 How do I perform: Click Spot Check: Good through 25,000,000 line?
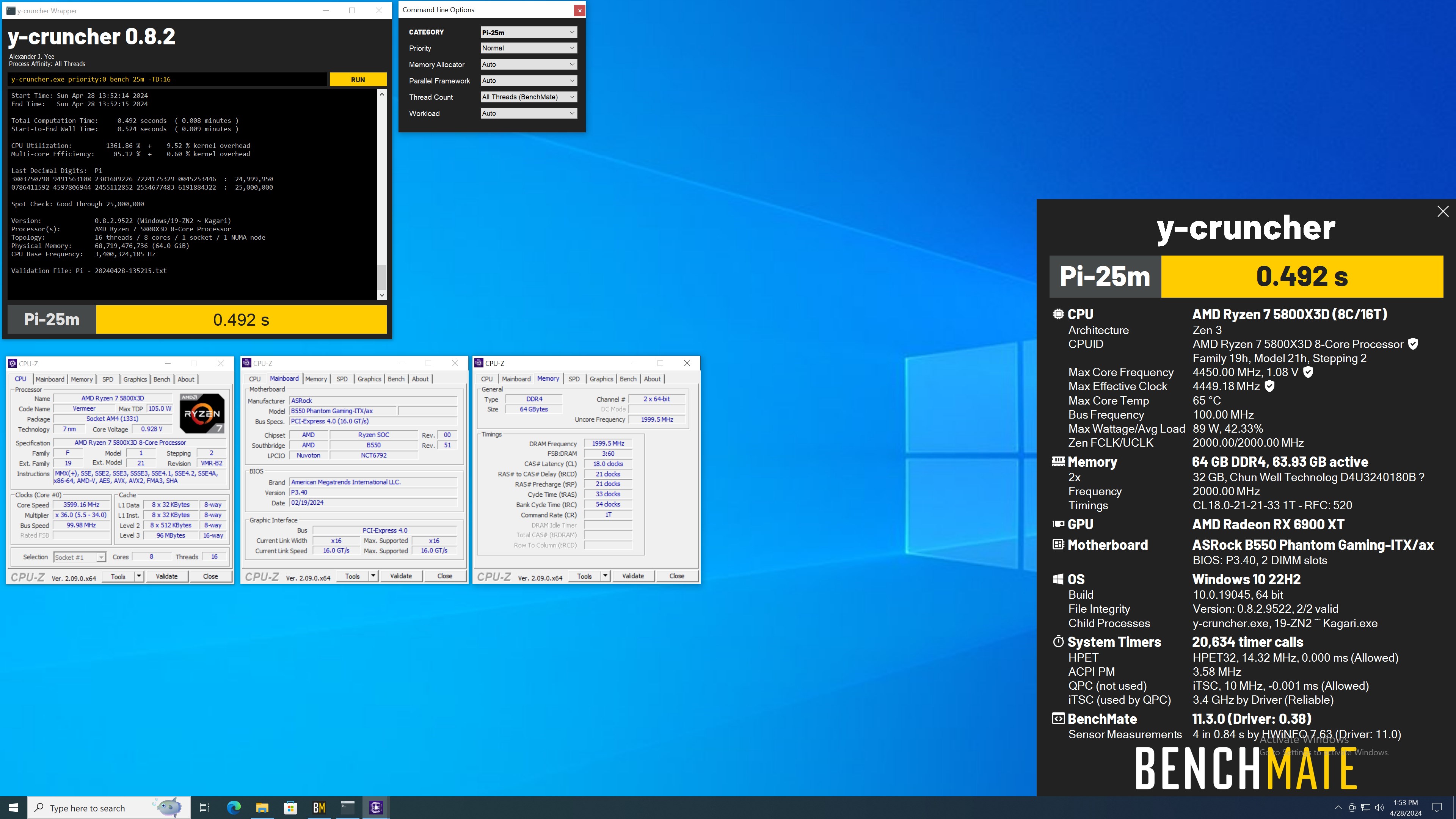(77, 204)
